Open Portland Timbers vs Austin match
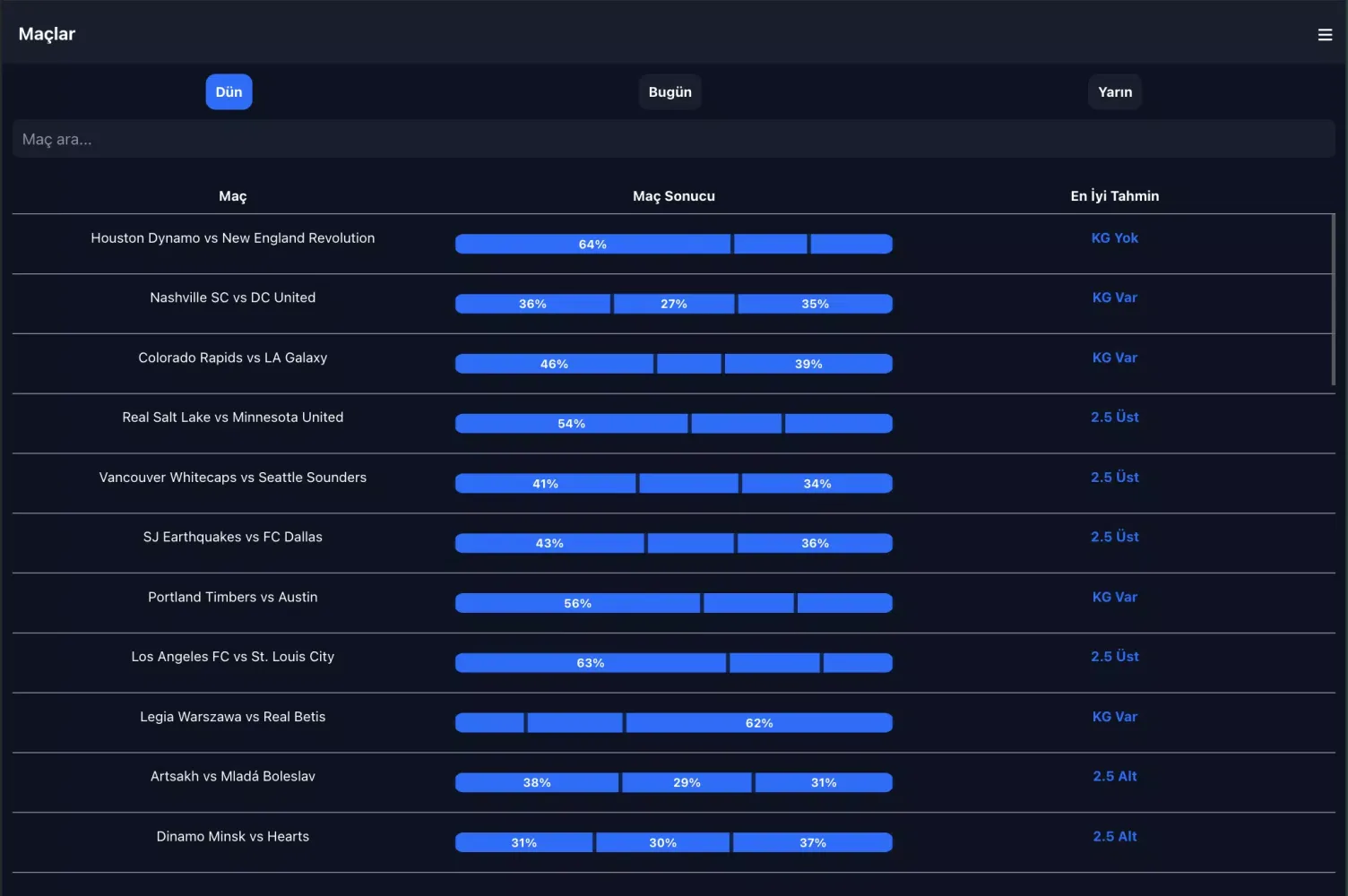 tap(233, 597)
